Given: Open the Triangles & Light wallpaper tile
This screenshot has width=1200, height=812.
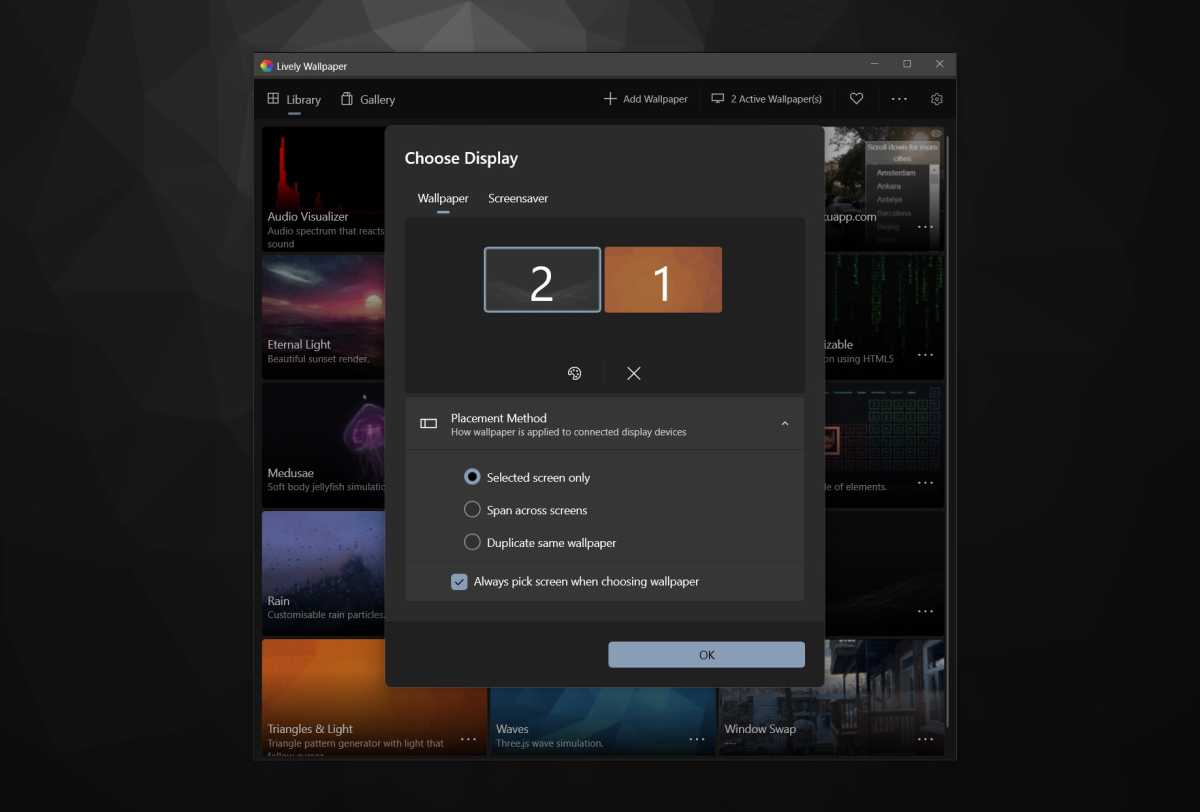Looking at the screenshot, I should pos(374,697).
